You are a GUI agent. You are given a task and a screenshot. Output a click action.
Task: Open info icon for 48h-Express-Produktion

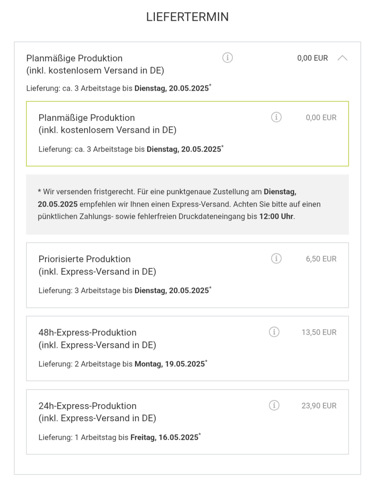274,332
